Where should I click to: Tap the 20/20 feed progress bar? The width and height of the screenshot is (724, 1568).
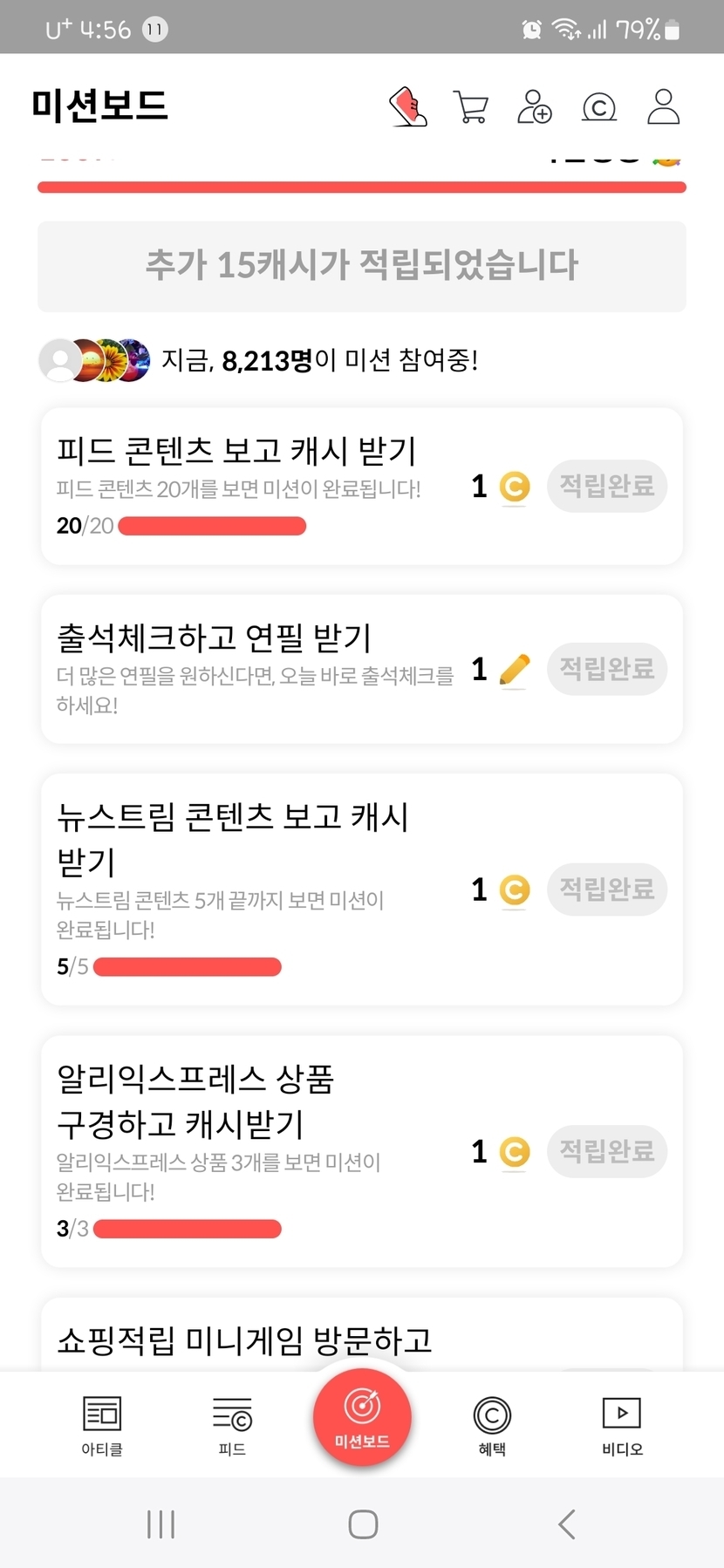pyautogui.click(x=212, y=526)
